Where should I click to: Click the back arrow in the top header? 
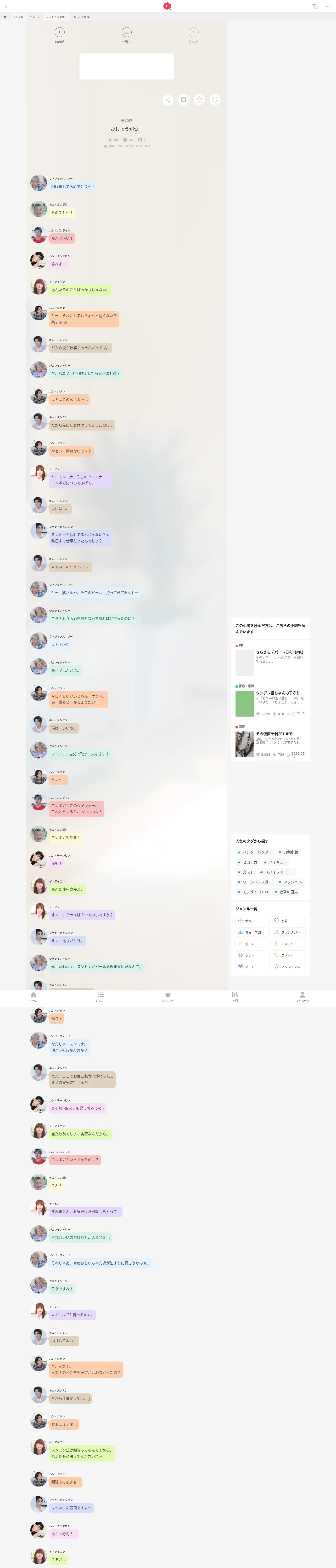(x=5, y=6)
